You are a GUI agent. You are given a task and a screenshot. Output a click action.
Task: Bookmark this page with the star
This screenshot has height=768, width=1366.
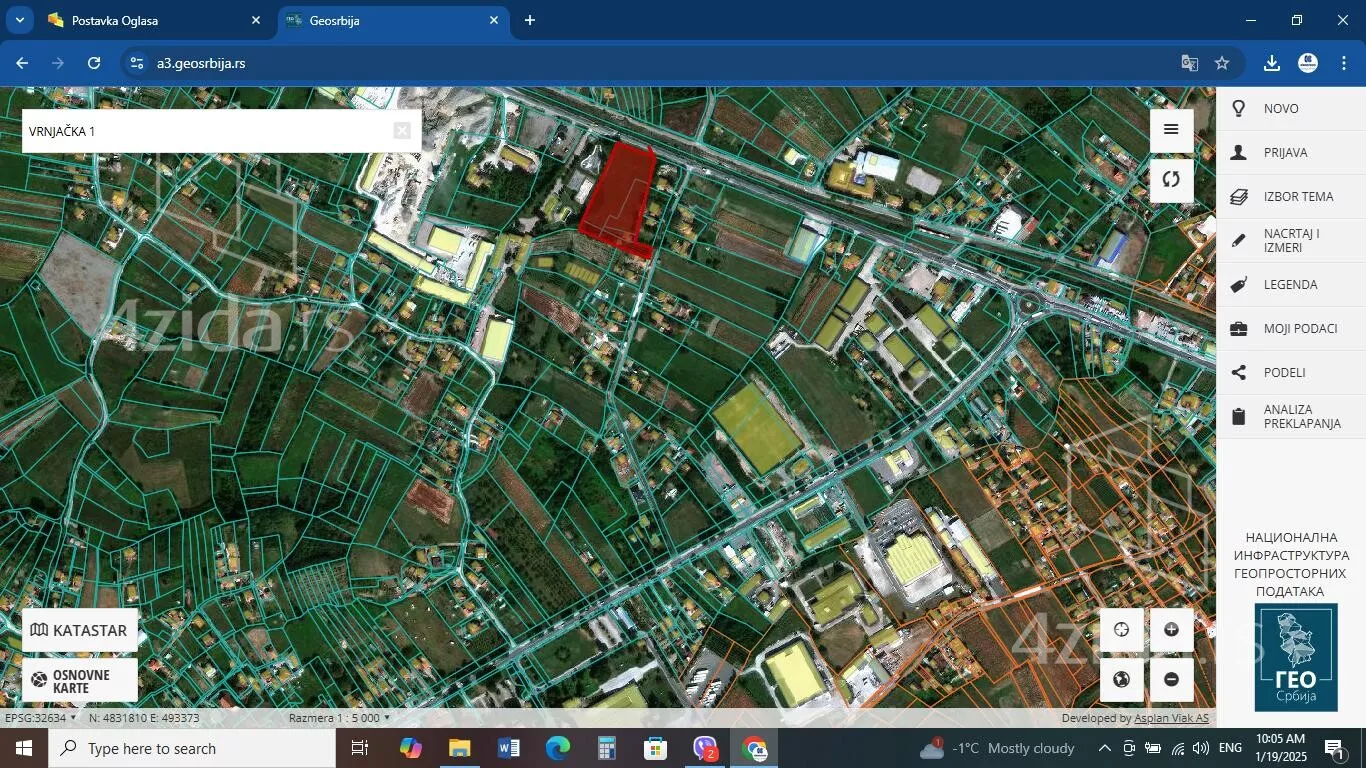point(1222,63)
